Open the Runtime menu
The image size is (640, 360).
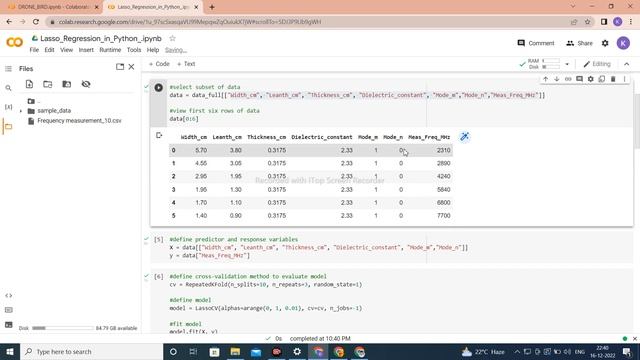(110, 50)
